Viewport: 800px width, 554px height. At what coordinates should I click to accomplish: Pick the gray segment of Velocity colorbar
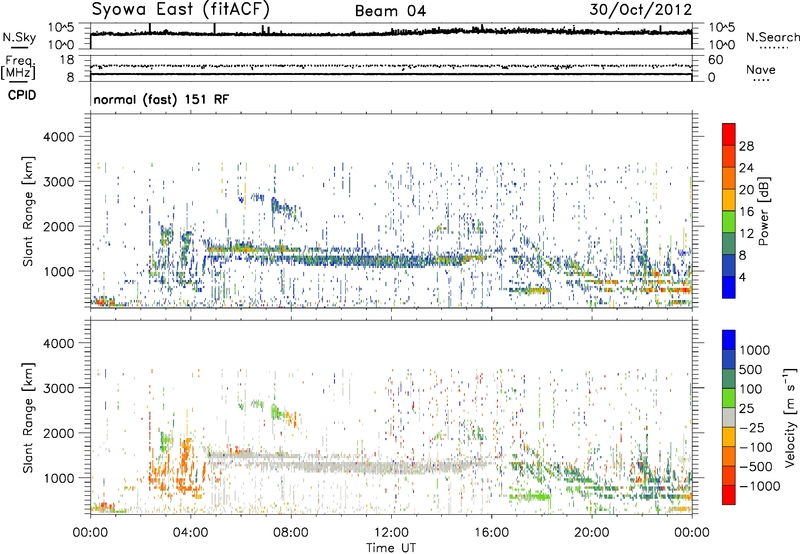coord(729,417)
